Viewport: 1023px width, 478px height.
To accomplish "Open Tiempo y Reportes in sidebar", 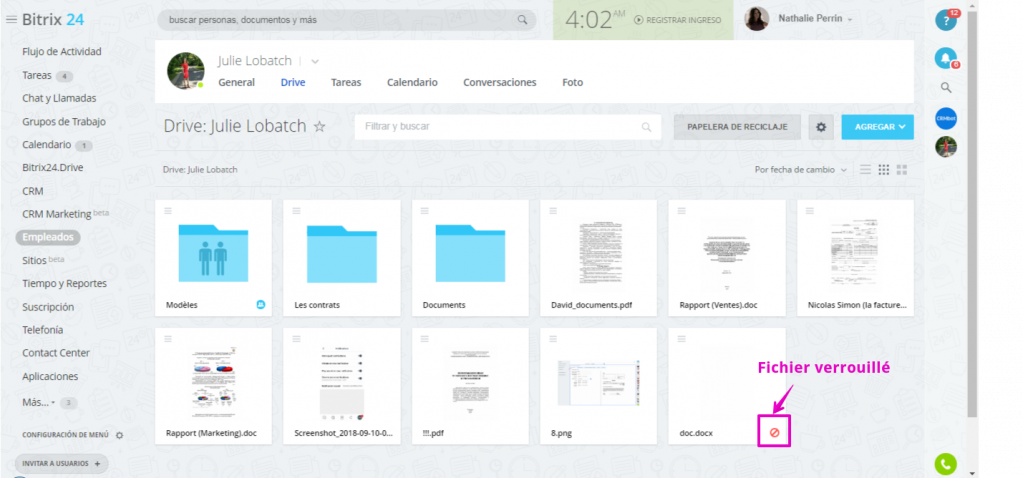I will [65, 284].
